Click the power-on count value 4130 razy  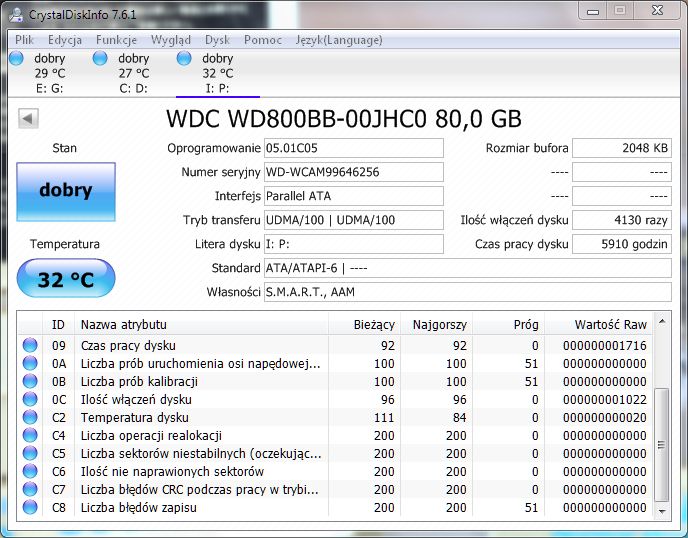point(622,220)
